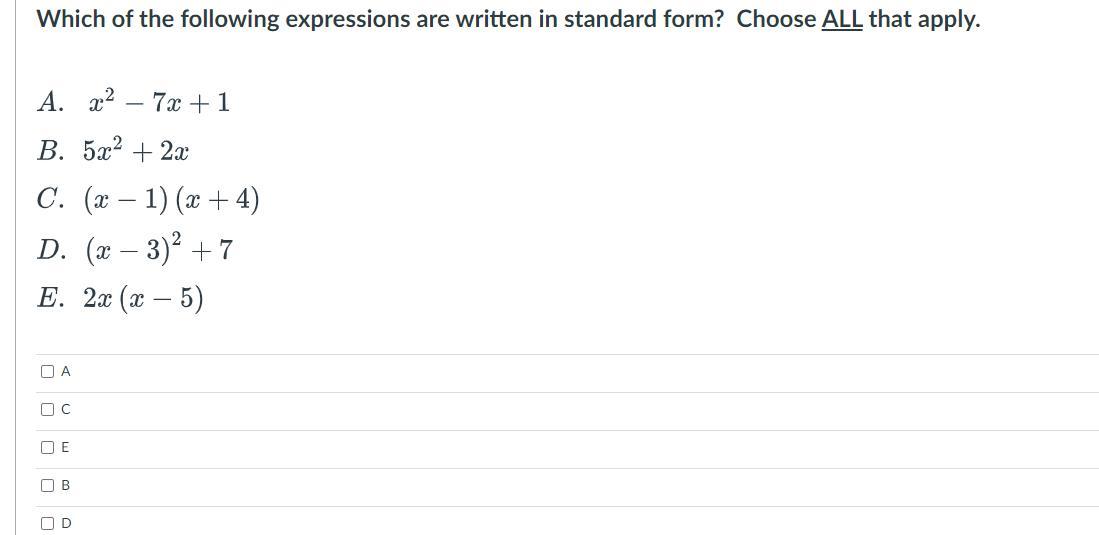Click the underlined word ALL in question
This screenshot has width=1099, height=535.
click(842, 19)
